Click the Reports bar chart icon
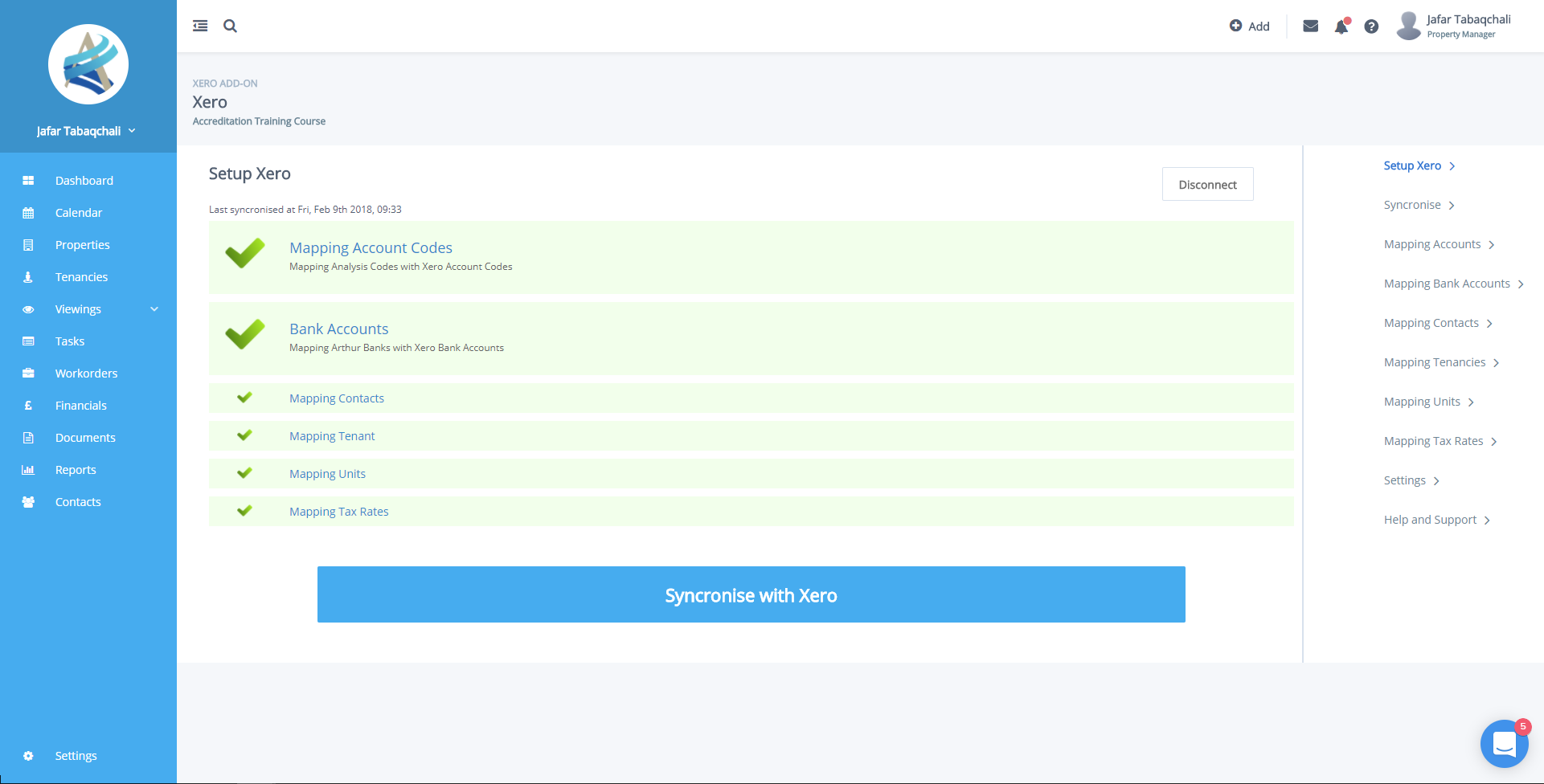Image resolution: width=1544 pixels, height=784 pixels. point(28,470)
